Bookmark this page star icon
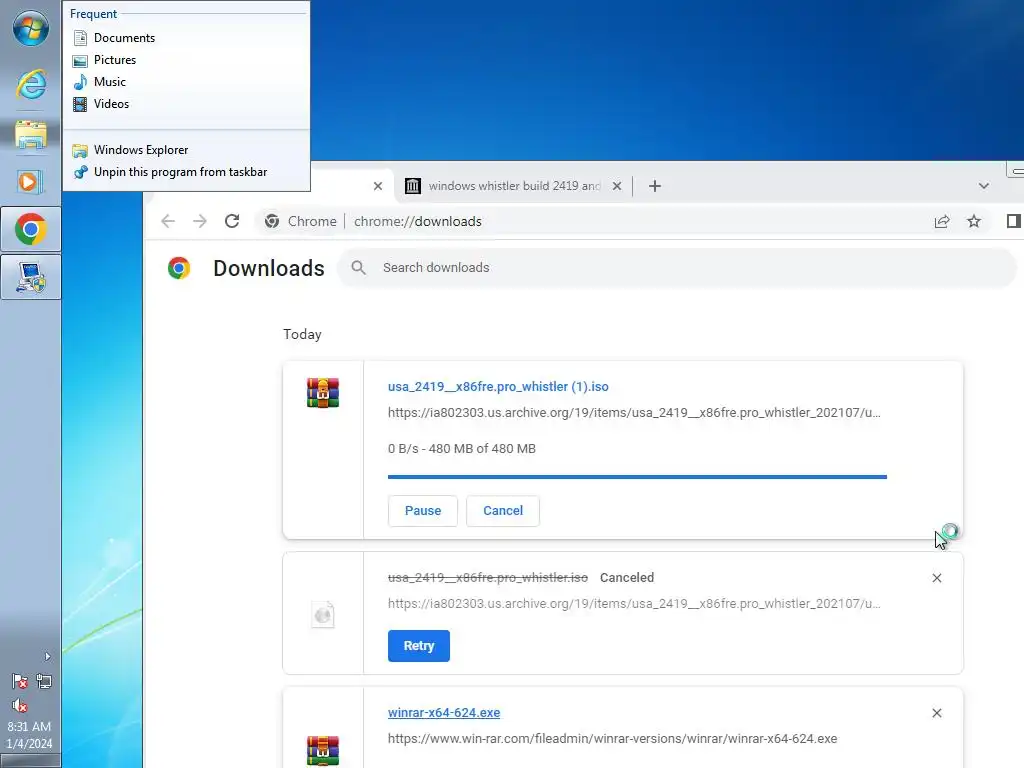 click(974, 221)
